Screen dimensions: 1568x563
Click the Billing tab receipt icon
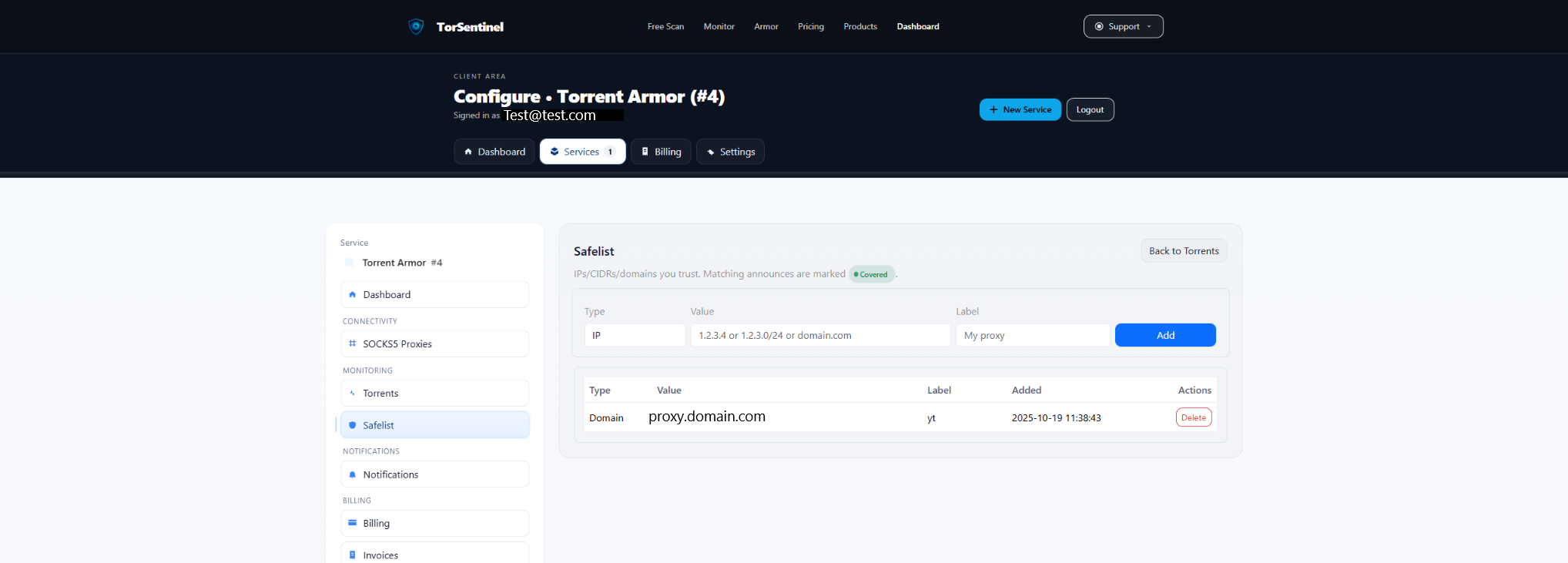click(x=645, y=152)
